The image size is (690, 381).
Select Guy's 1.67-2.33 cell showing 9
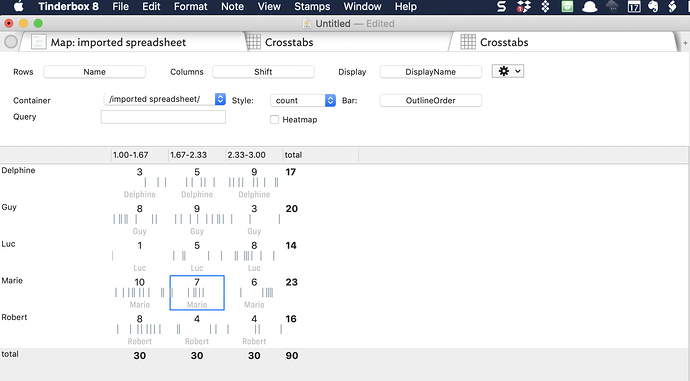(x=197, y=219)
